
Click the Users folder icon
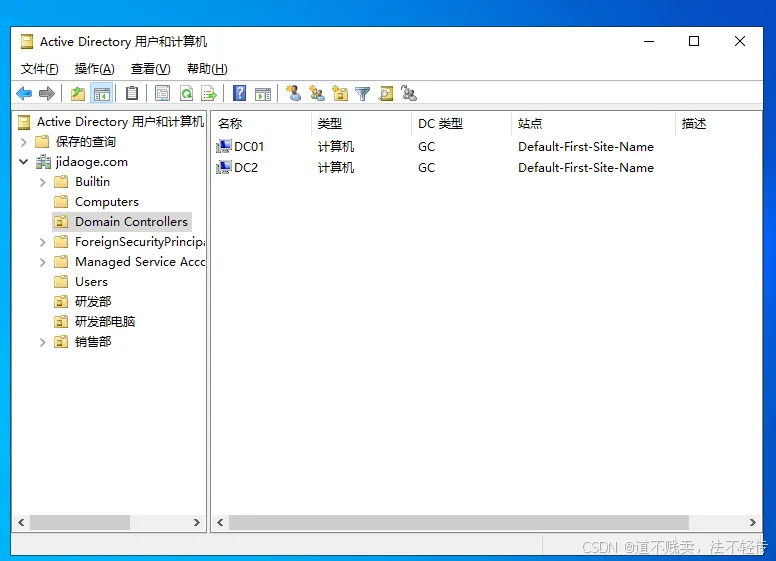coord(61,282)
